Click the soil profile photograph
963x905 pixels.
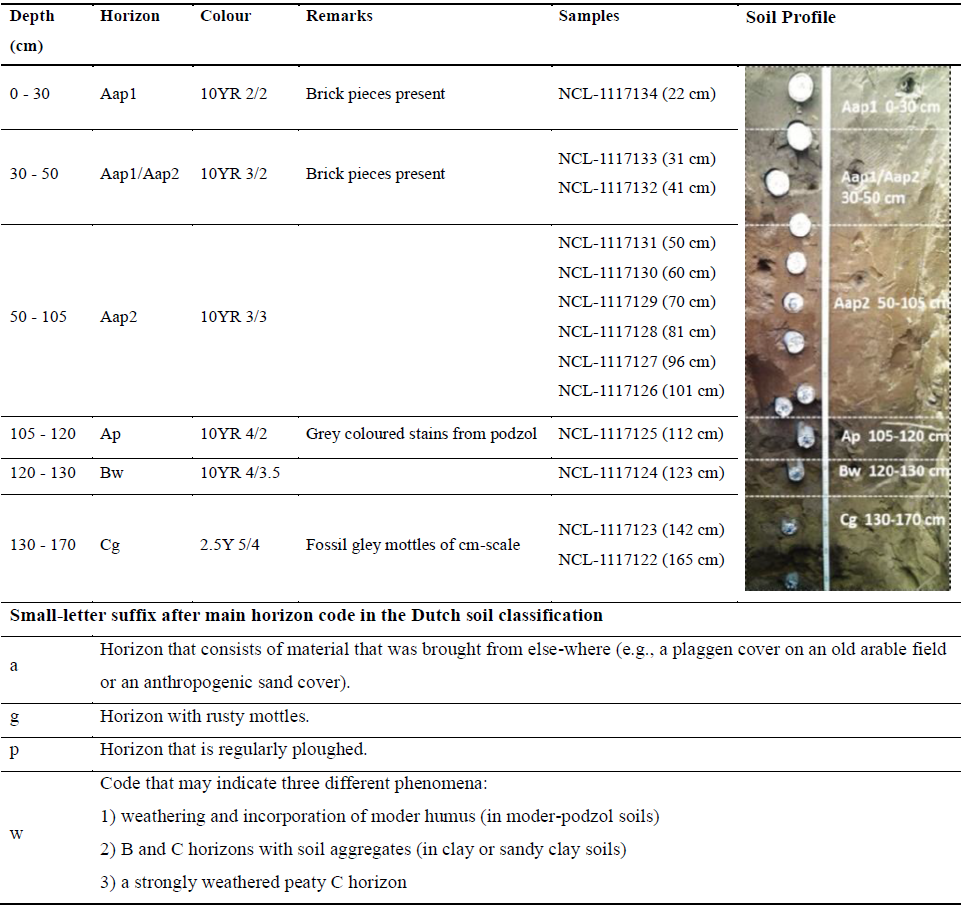[x=846, y=330]
